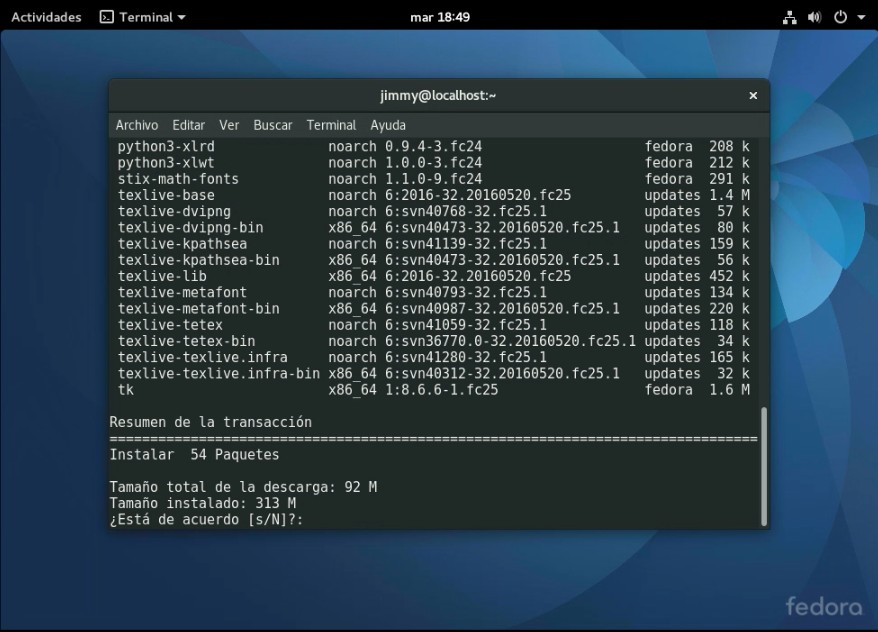Screen dimensions: 878x632
Task: Open the Ver menu
Action: (x=229, y=125)
